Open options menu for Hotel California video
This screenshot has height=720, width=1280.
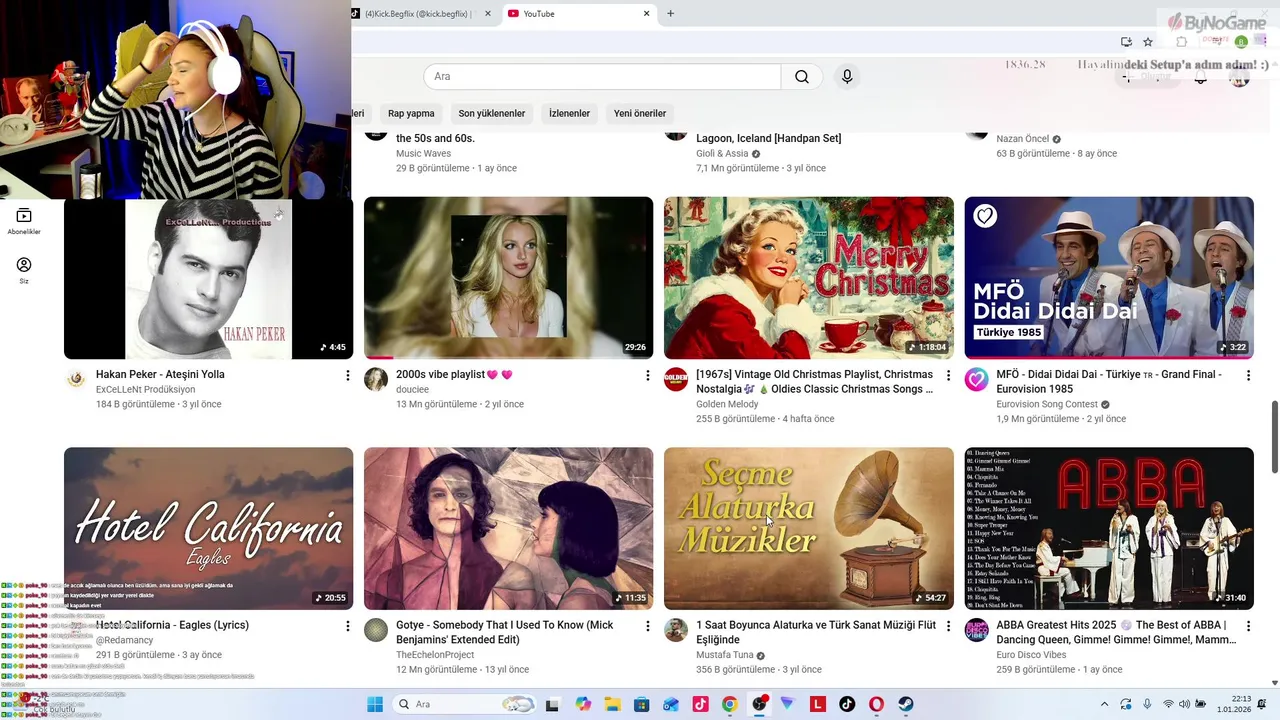coord(348,626)
